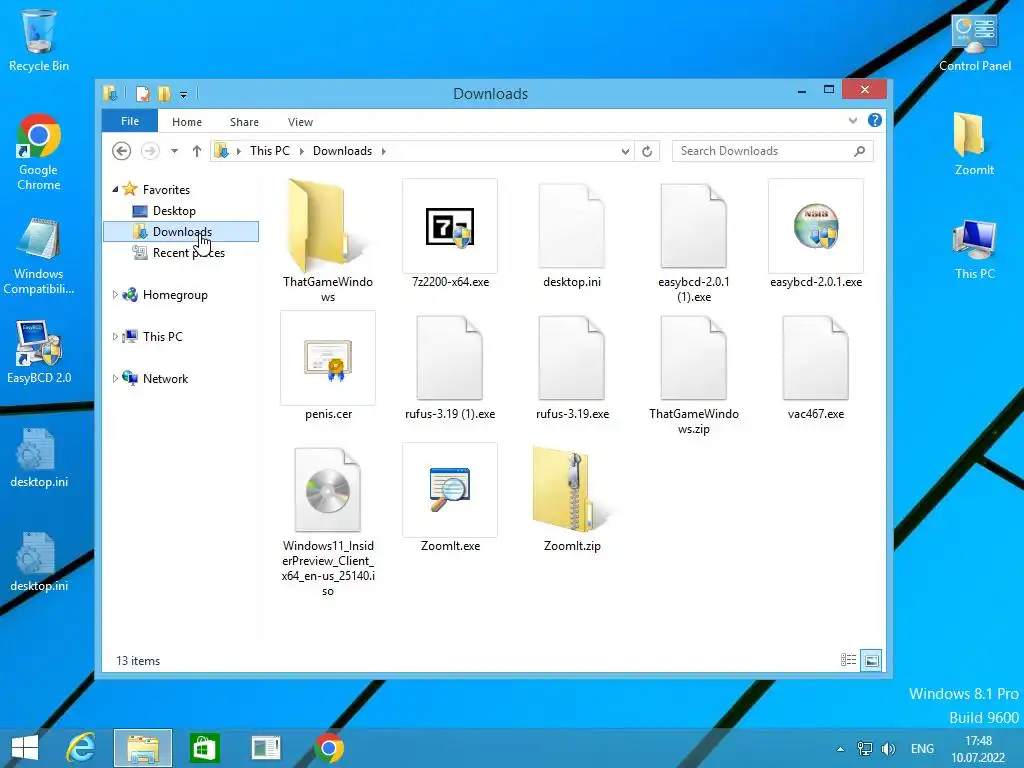Select Recent places in Favorites
Viewport: 1024px width, 768px height.
point(181,253)
